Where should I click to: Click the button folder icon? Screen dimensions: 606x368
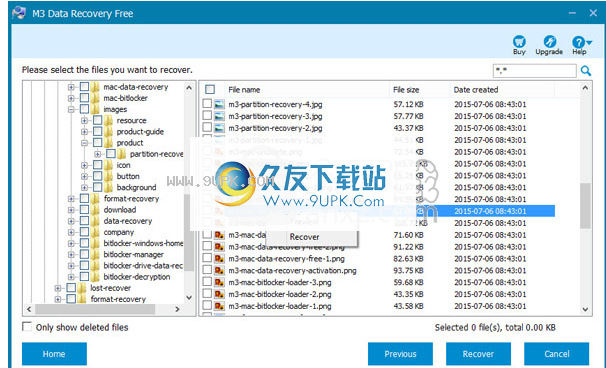(109, 176)
